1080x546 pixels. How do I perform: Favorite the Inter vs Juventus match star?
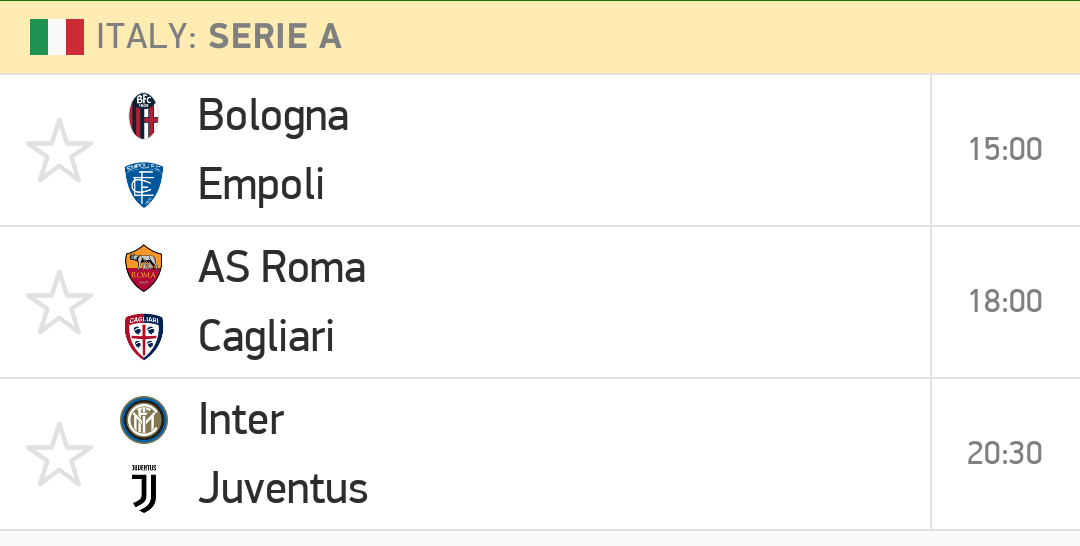tap(59, 454)
